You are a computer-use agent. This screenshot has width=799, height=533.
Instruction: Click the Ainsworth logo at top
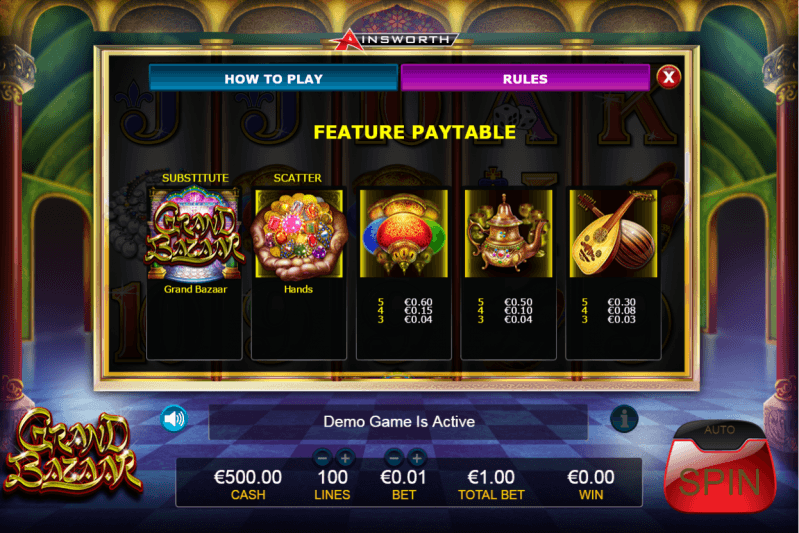396,40
